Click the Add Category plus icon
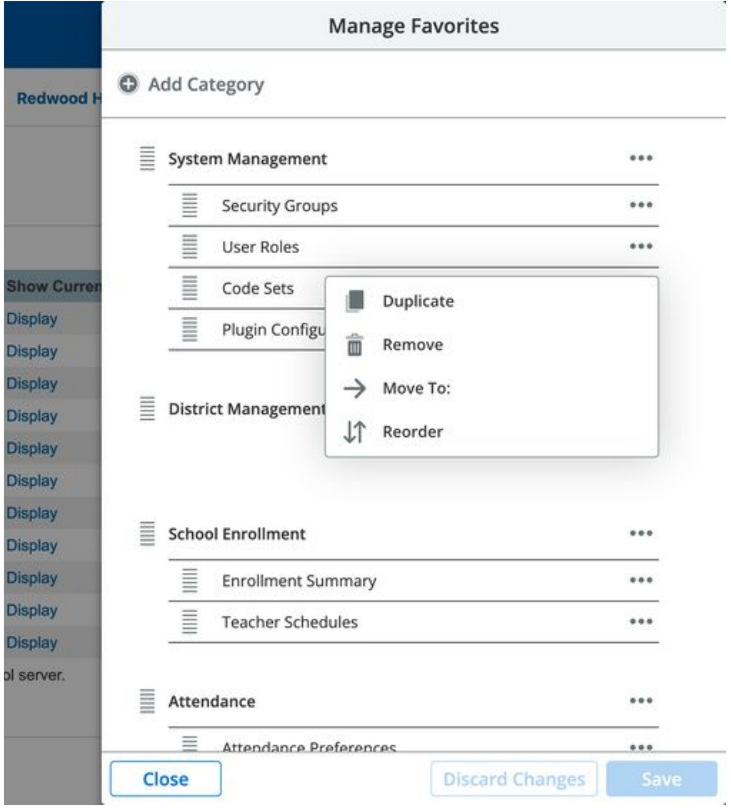This screenshot has width=731, height=808. click(128, 85)
